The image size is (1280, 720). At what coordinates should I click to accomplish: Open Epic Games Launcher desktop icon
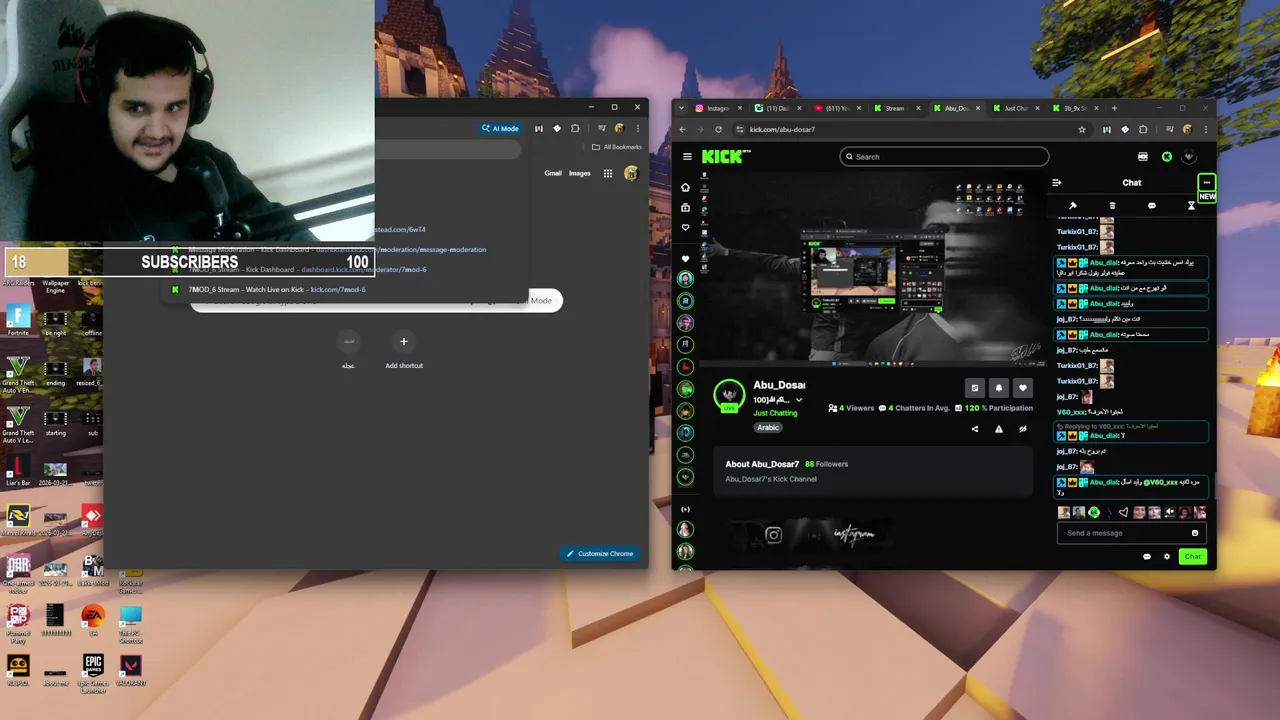tap(93, 672)
